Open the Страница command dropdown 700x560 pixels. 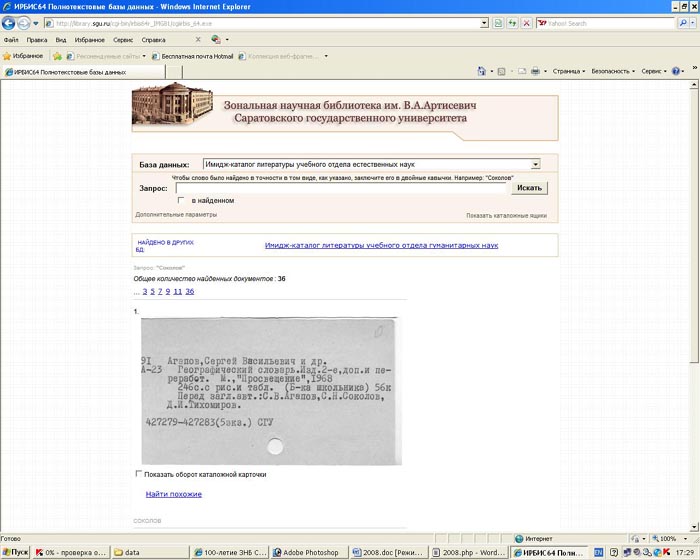pos(568,71)
